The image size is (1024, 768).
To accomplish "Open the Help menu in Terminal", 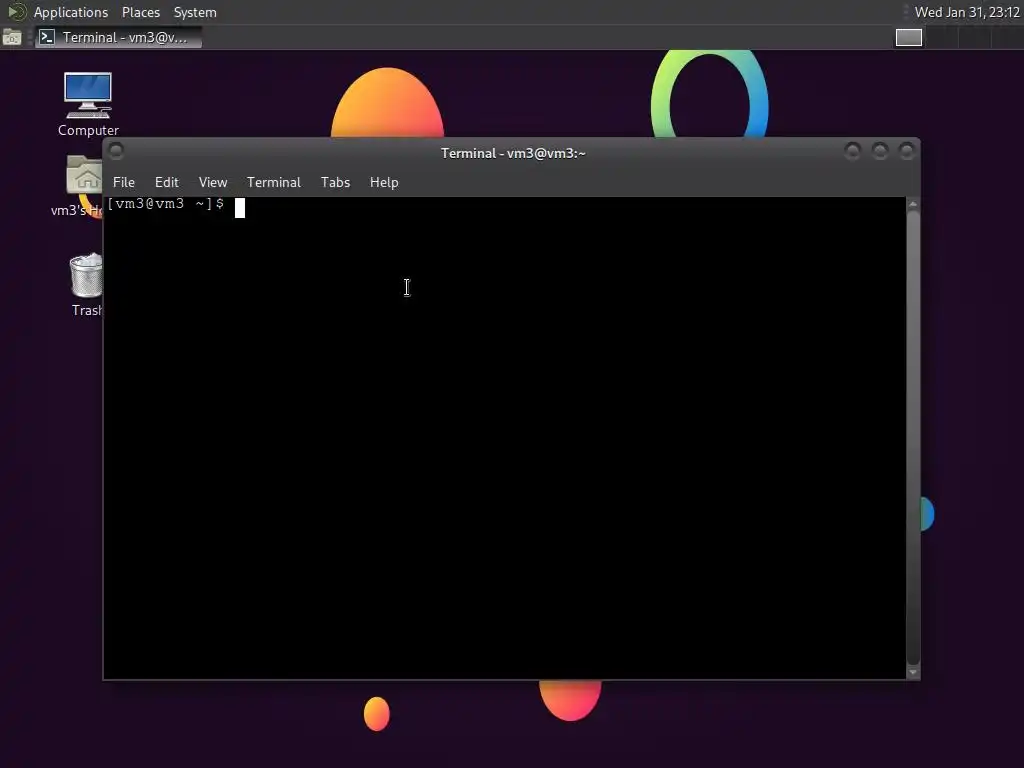I will pos(384,182).
